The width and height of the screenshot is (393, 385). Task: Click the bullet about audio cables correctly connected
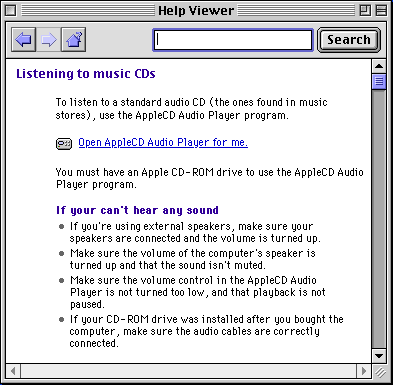pyautogui.click(x=206, y=331)
